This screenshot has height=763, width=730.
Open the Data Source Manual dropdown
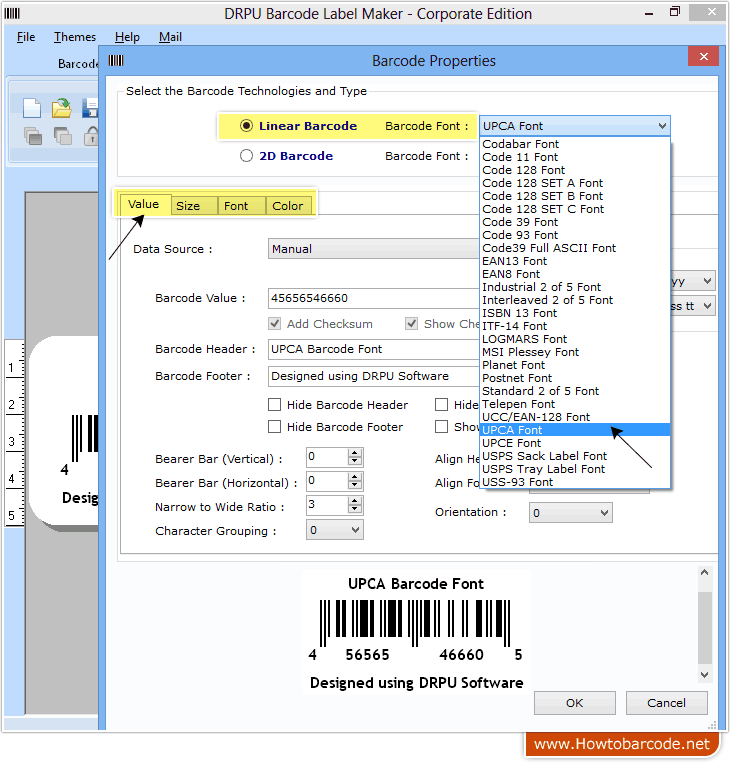point(374,249)
